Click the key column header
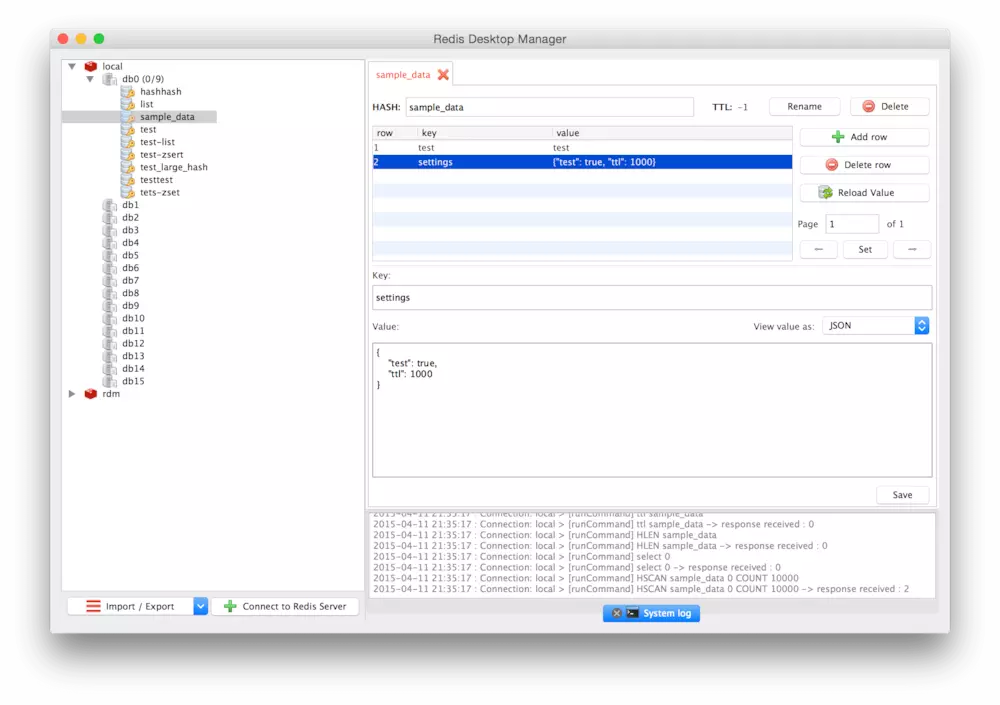This screenshot has height=705, width=1000. (x=485, y=133)
